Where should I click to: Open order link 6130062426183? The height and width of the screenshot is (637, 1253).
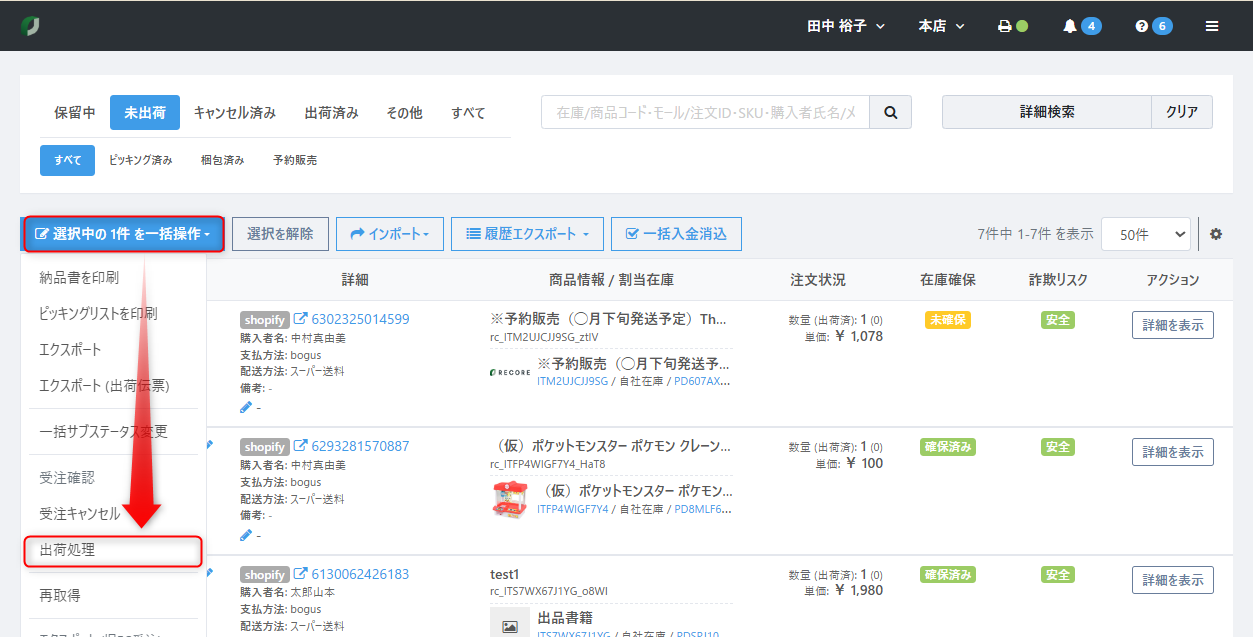(361, 574)
